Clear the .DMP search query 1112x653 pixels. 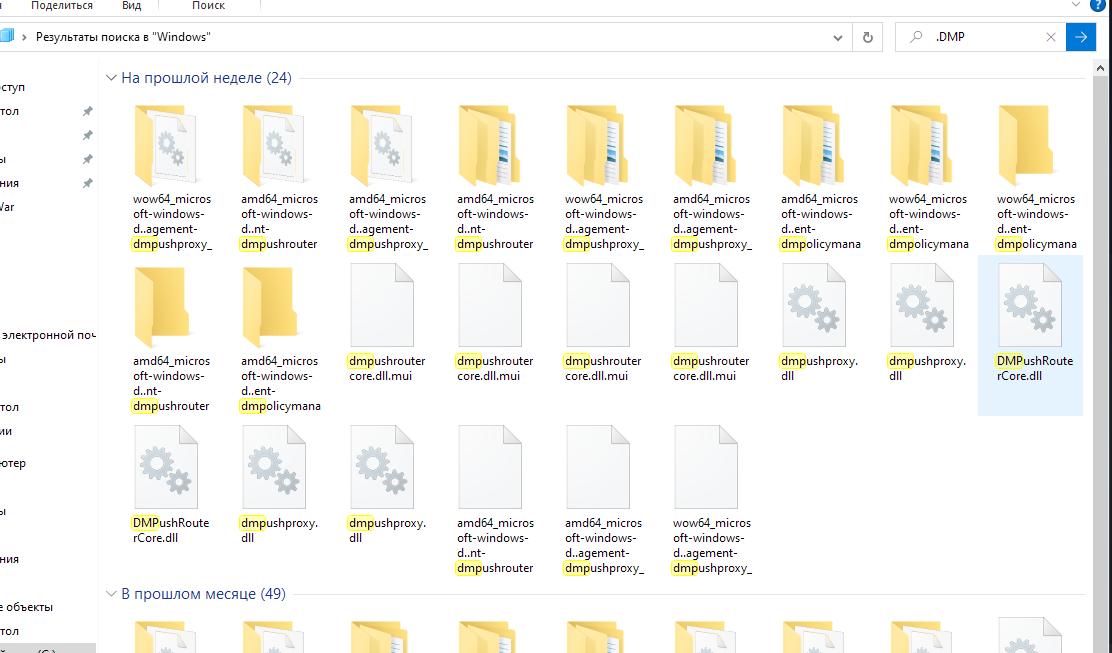(1051, 37)
